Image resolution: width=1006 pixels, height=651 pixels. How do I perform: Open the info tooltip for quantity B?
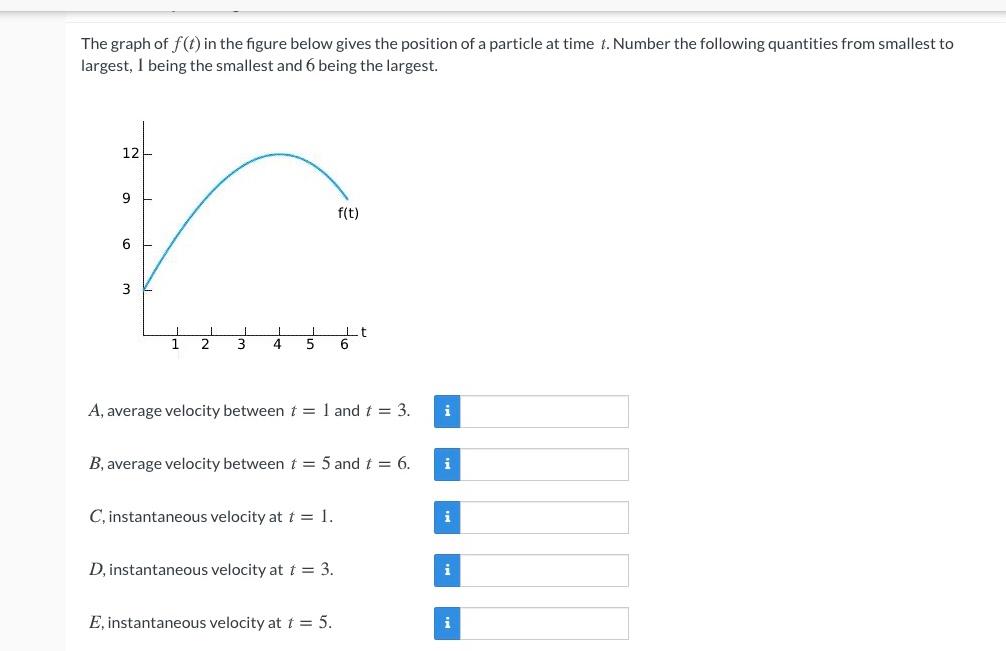(447, 464)
